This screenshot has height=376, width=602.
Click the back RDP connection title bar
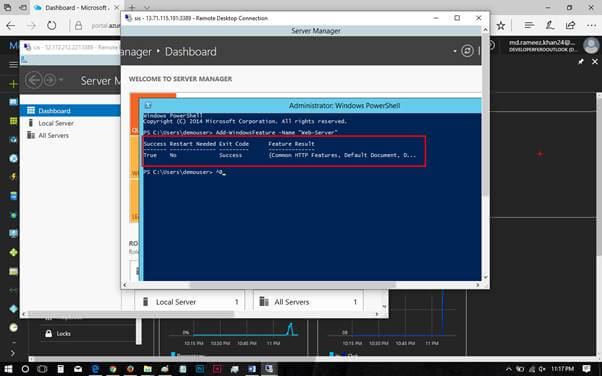pyautogui.click(x=71, y=47)
